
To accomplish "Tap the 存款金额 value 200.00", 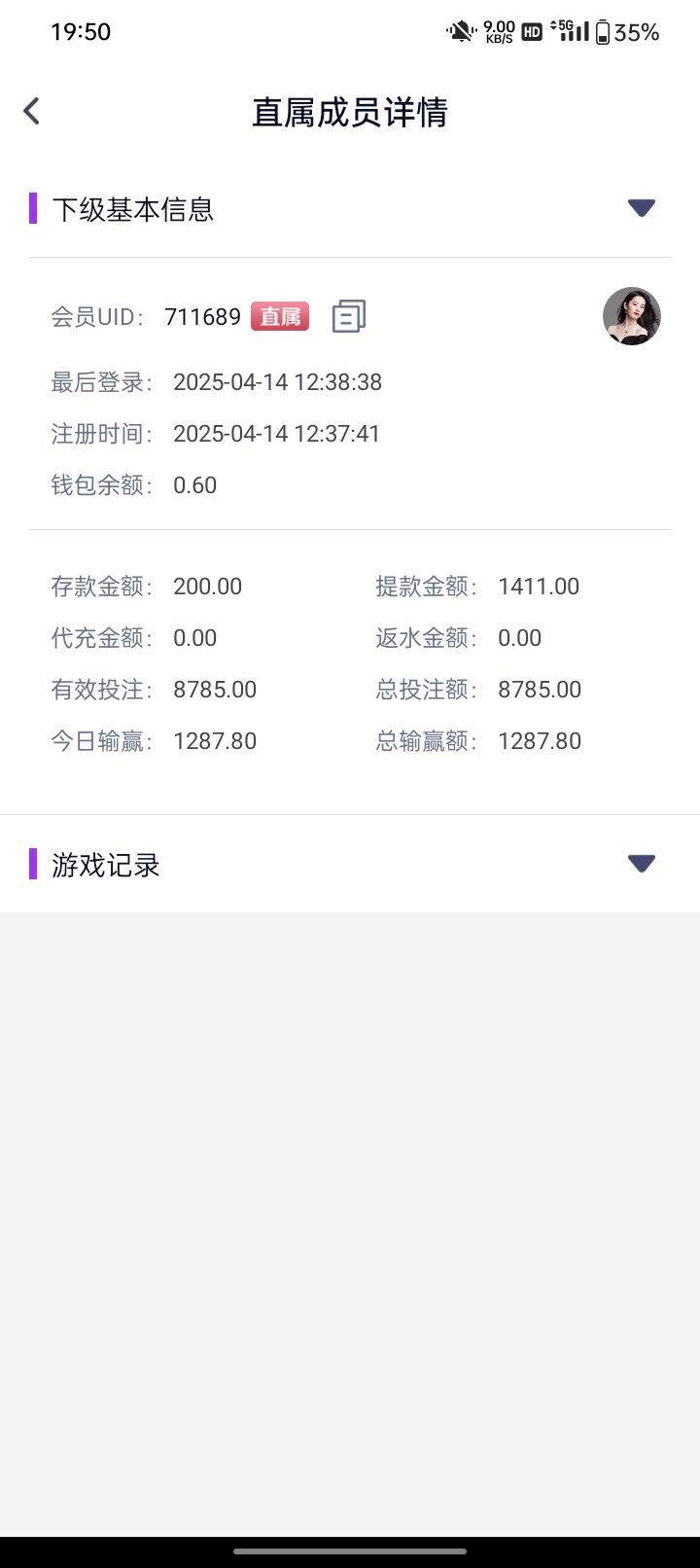I will (x=207, y=587).
